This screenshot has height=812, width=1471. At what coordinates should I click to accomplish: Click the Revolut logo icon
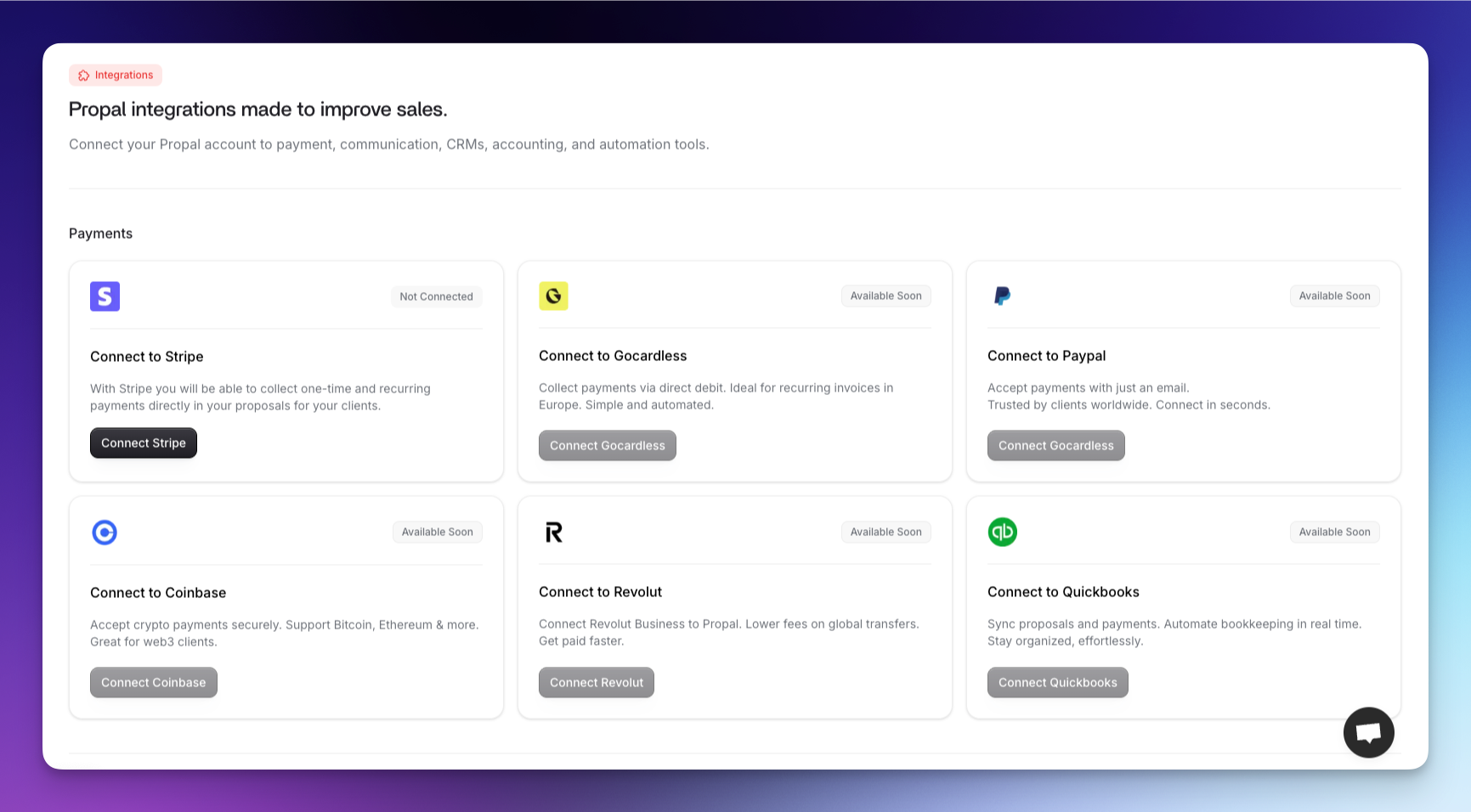click(553, 532)
